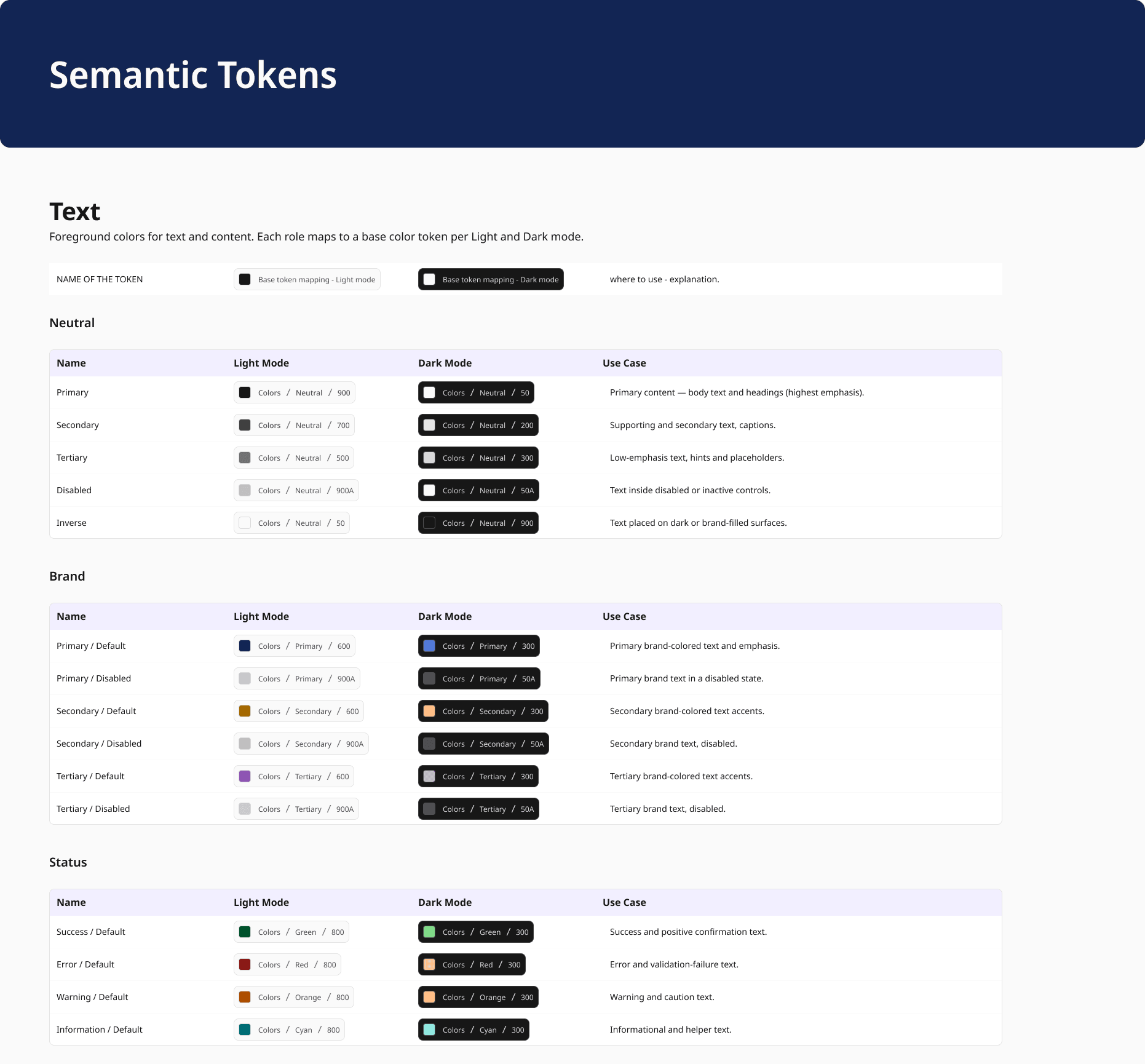
Task: Click the Colors / Tertiary / 50A chip
Action: tap(478, 809)
